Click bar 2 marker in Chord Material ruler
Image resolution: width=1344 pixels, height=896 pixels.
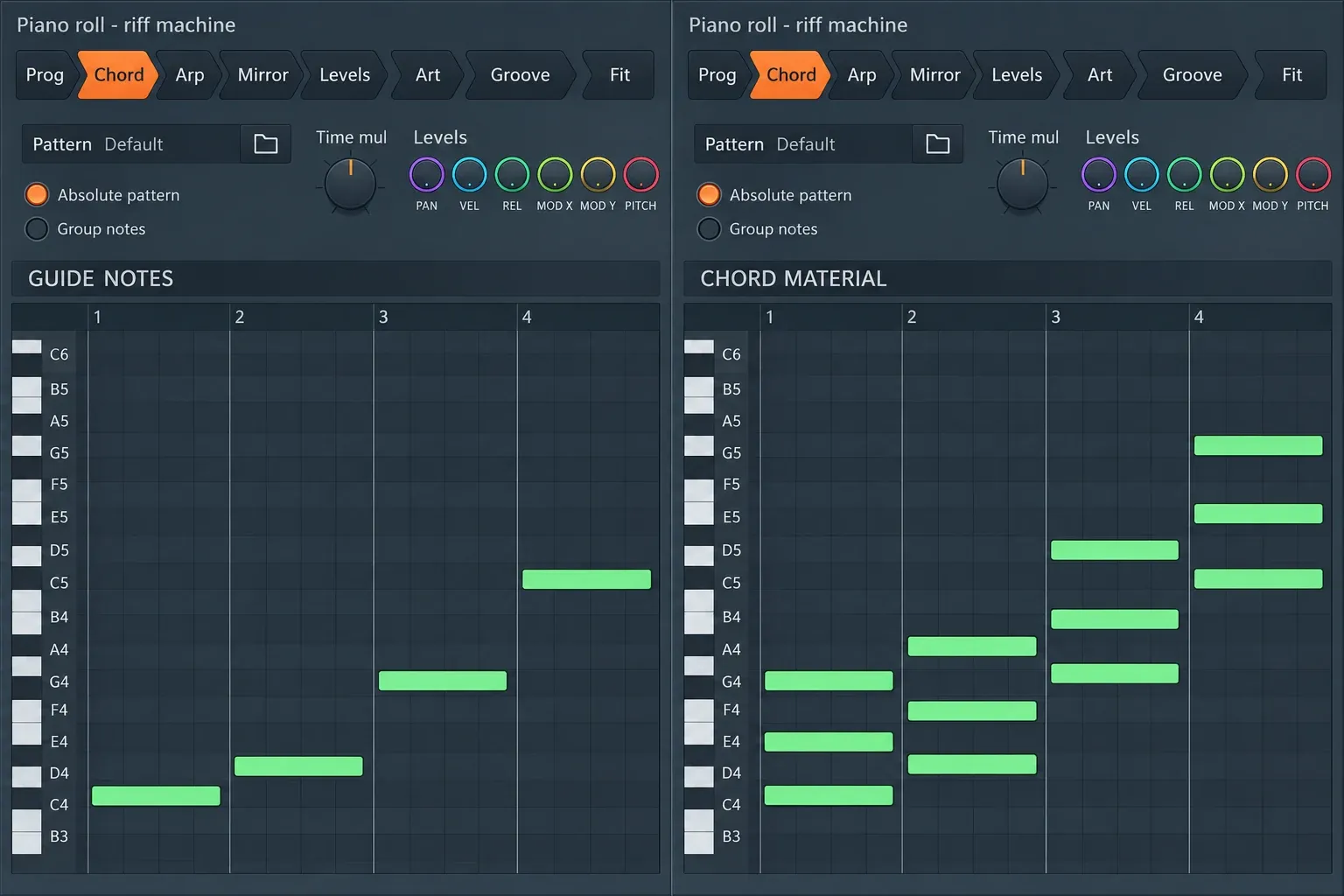click(x=912, y=317)
